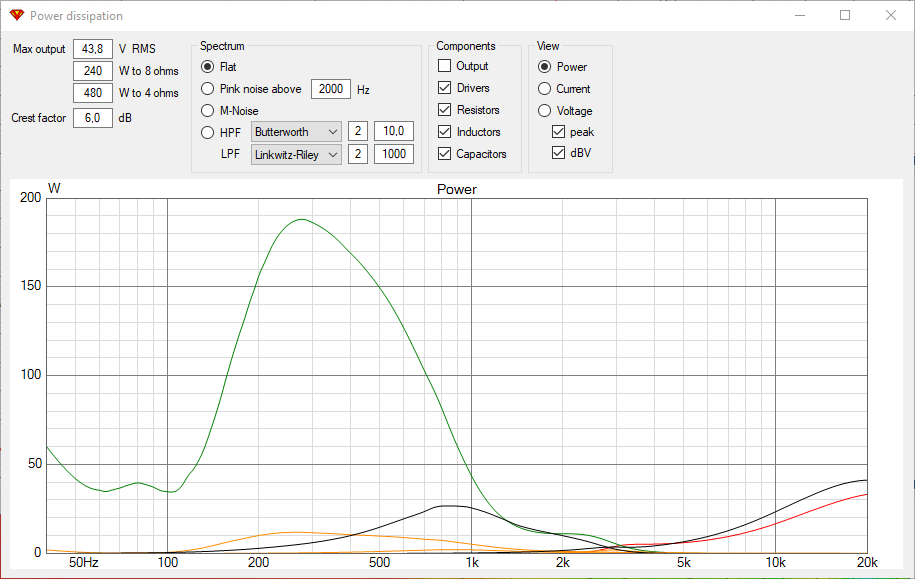915x579 pixels.
Task: Maximize the Power dissipation window
Action: point(845,15)
